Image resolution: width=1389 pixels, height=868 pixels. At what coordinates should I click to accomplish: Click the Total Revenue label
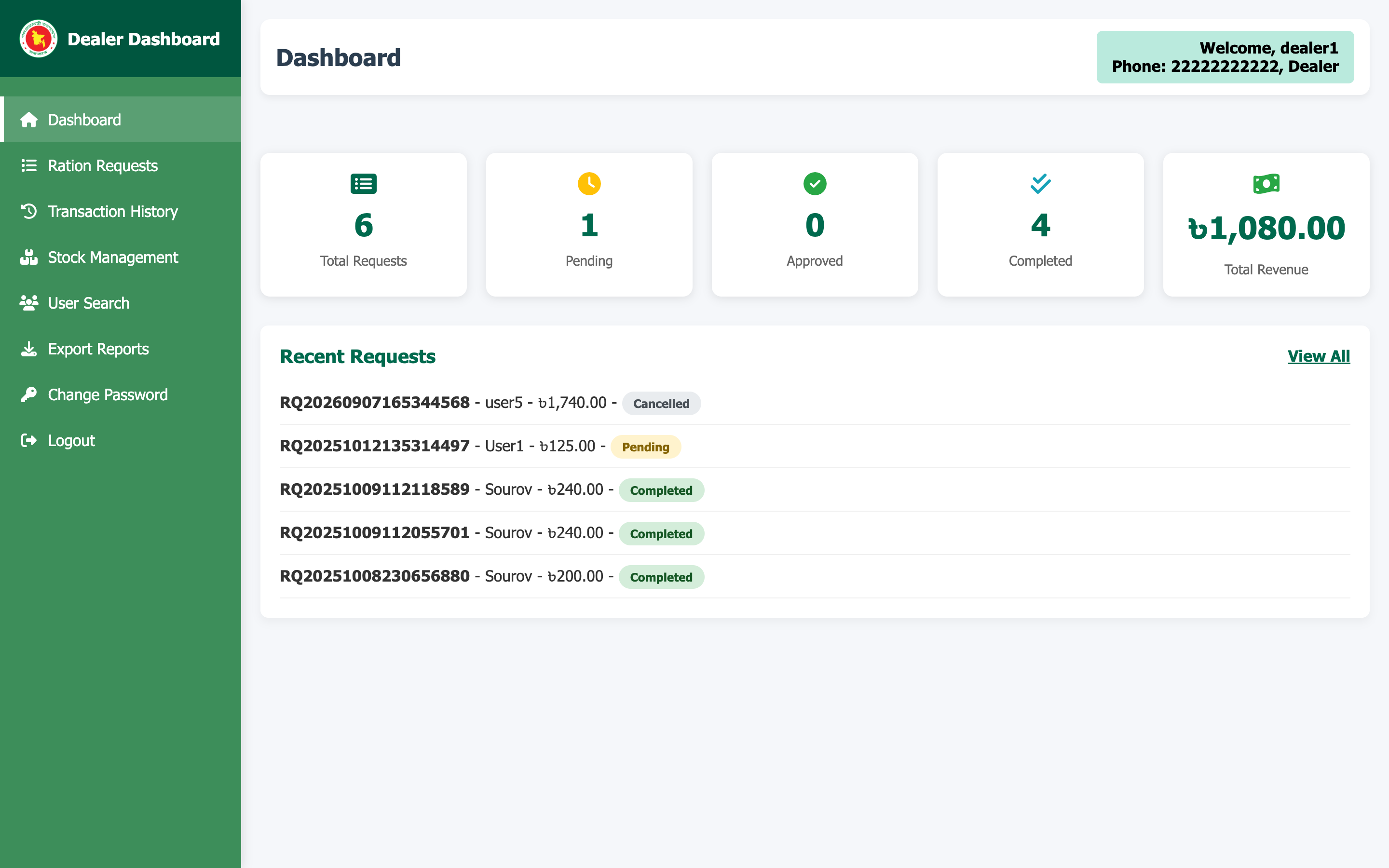[x=1266, y=270]
